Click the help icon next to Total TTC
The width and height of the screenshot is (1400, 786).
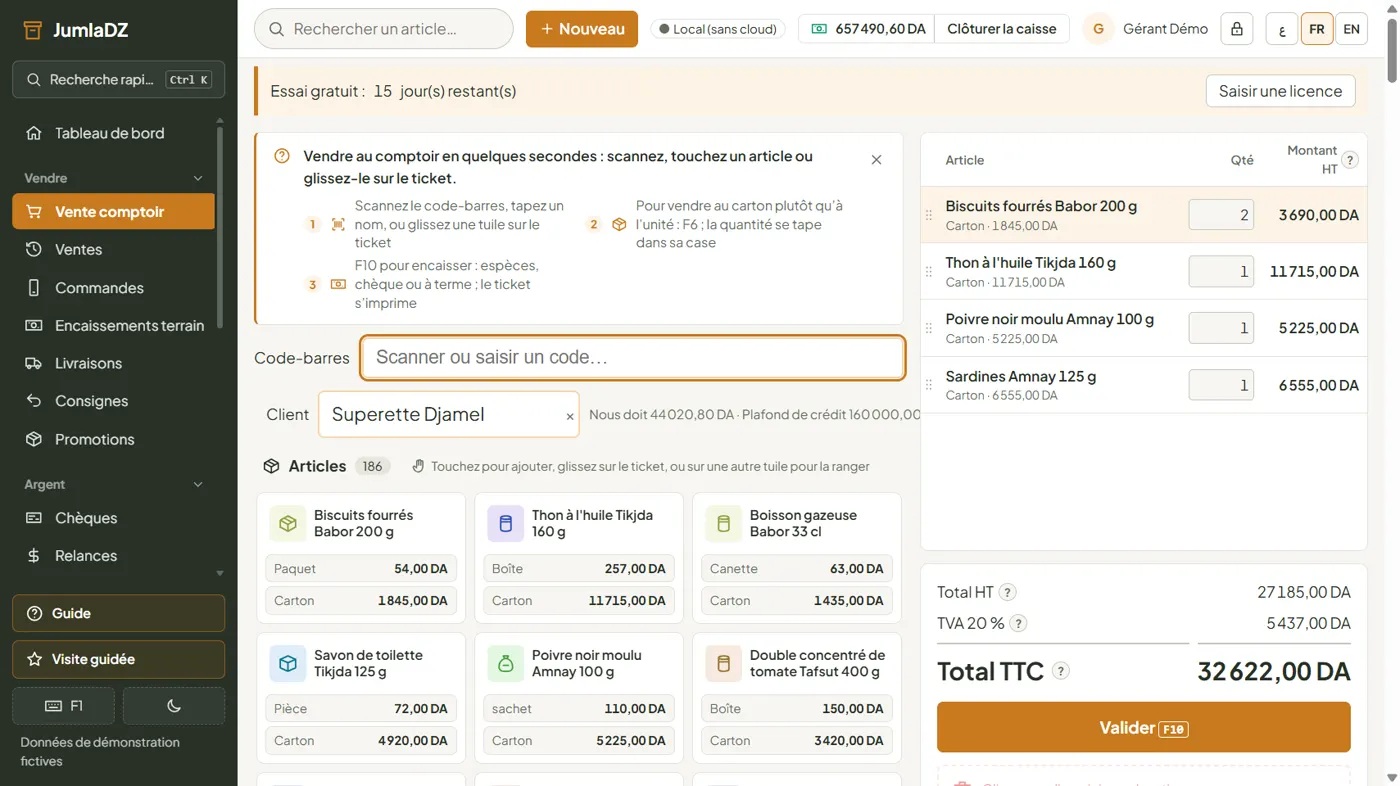1061,671
